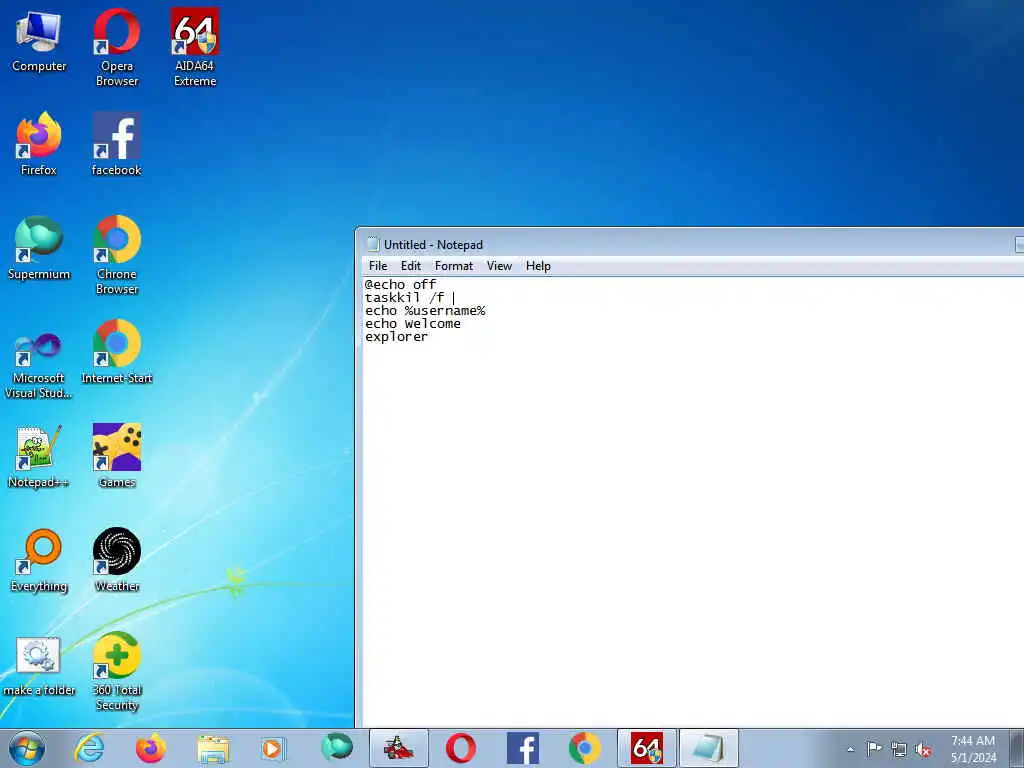1024x768 pixels.
Task: Open Notepad's File menu
Action: 377,266
